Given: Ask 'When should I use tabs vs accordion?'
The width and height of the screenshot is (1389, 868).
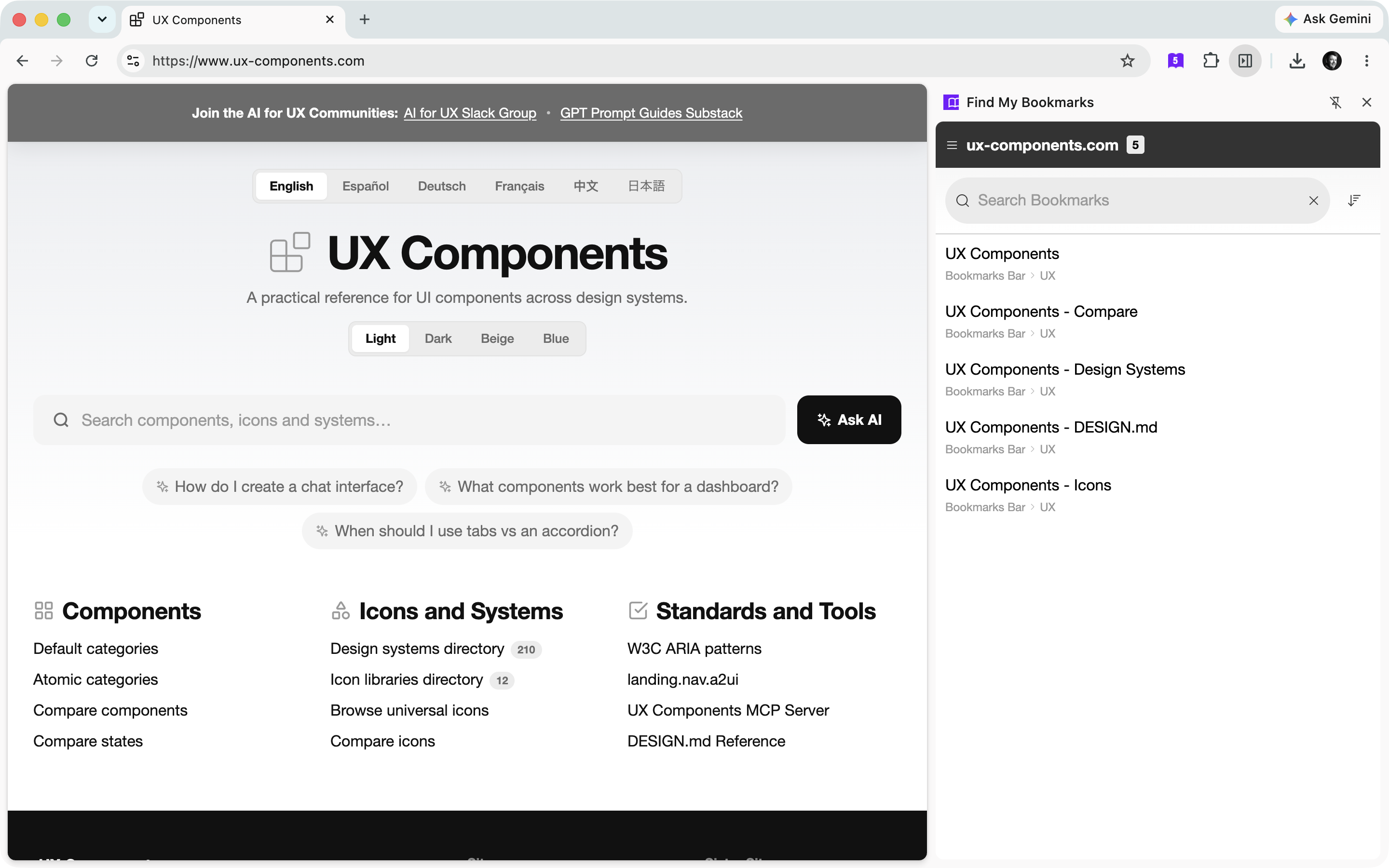Looking at the screenshot, I should (467, 531).
